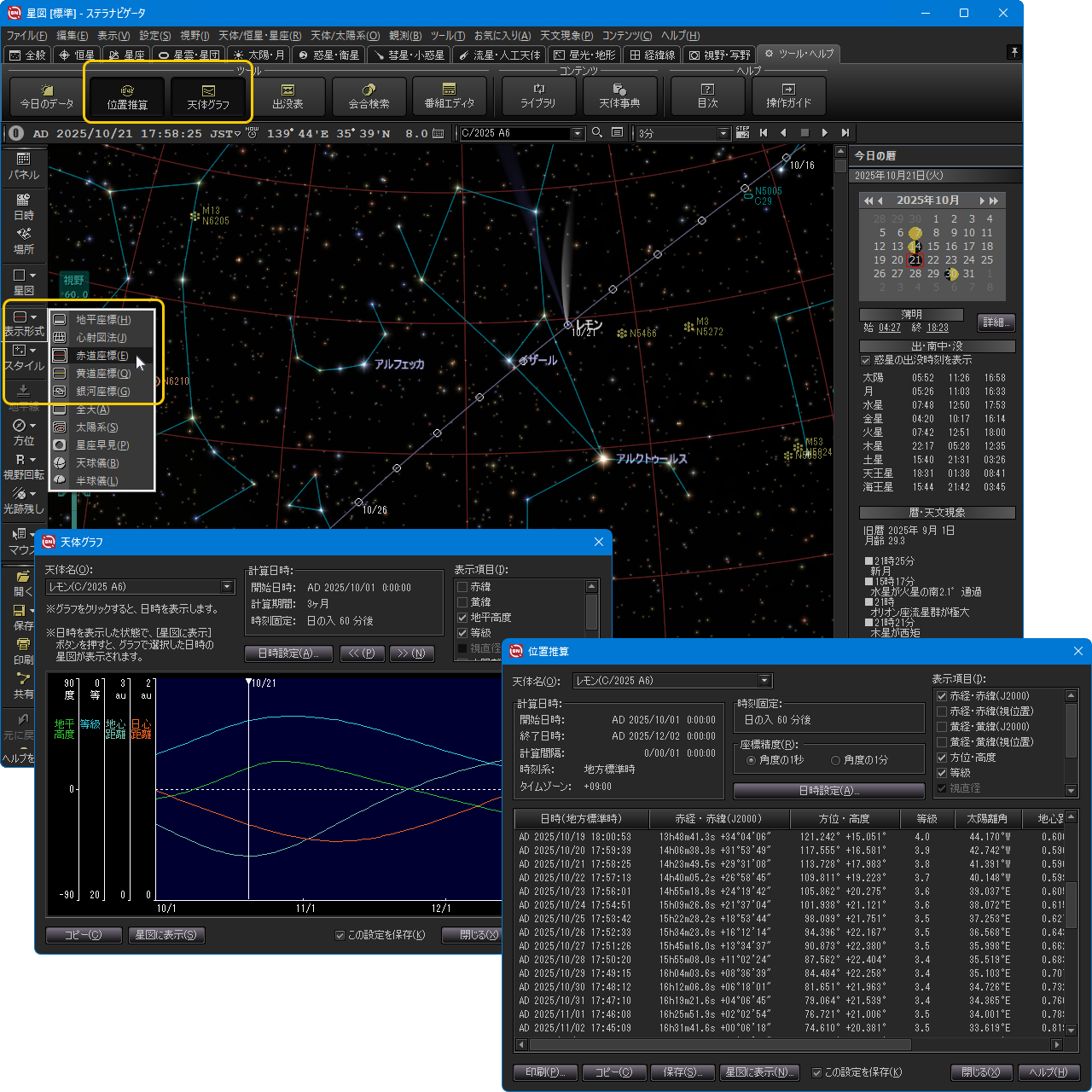
Task: Click the 星図に表示(S) button in 天体グラフ
Action: coord(166,935)
